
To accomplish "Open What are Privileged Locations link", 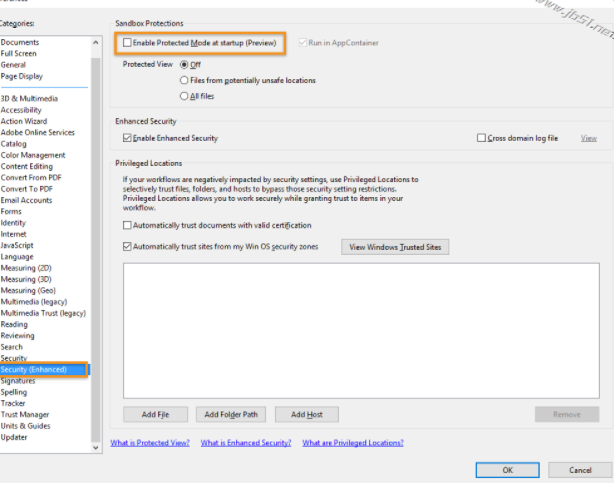I will tap(352, 442).
